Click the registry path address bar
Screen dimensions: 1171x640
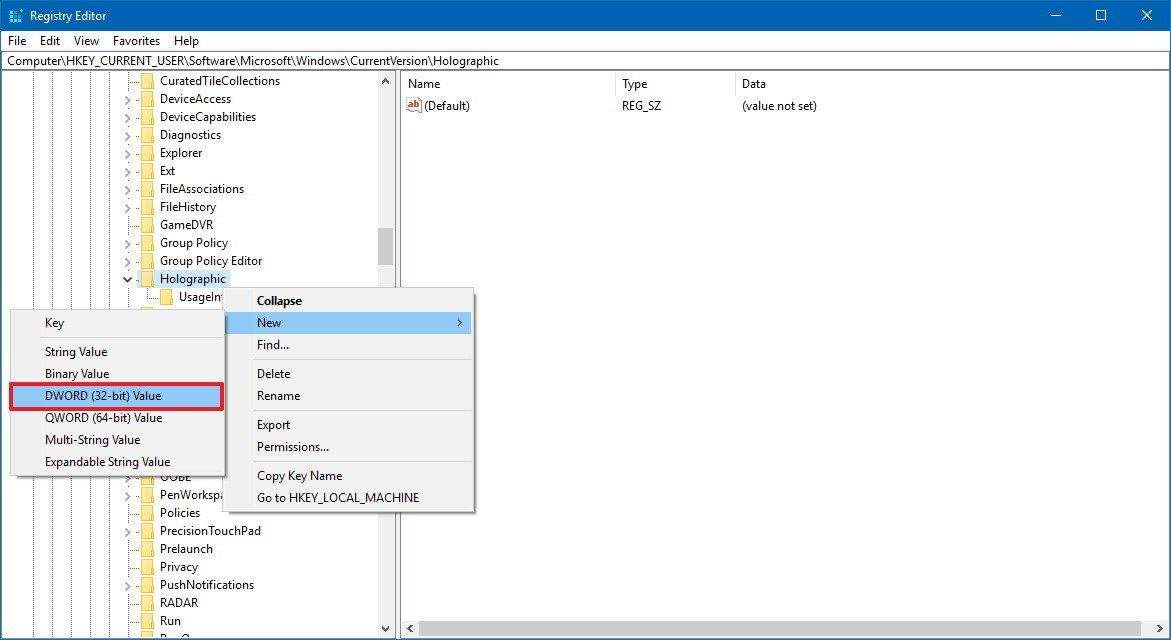coord(300,60)
